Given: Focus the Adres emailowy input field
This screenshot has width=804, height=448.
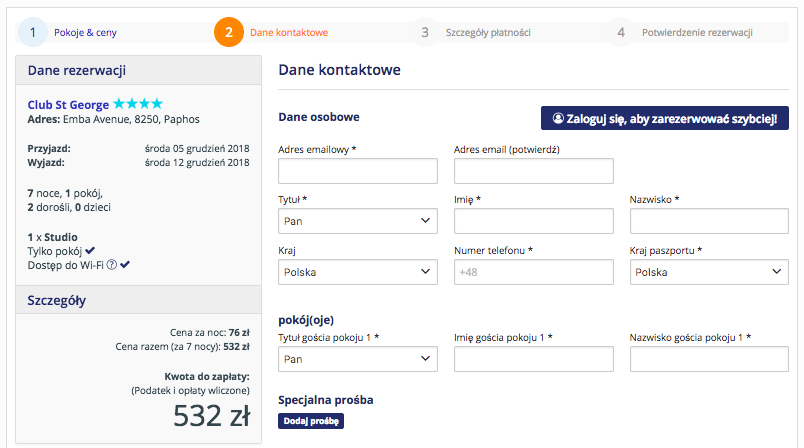Looking at the screenshot, I should point(358,171).
